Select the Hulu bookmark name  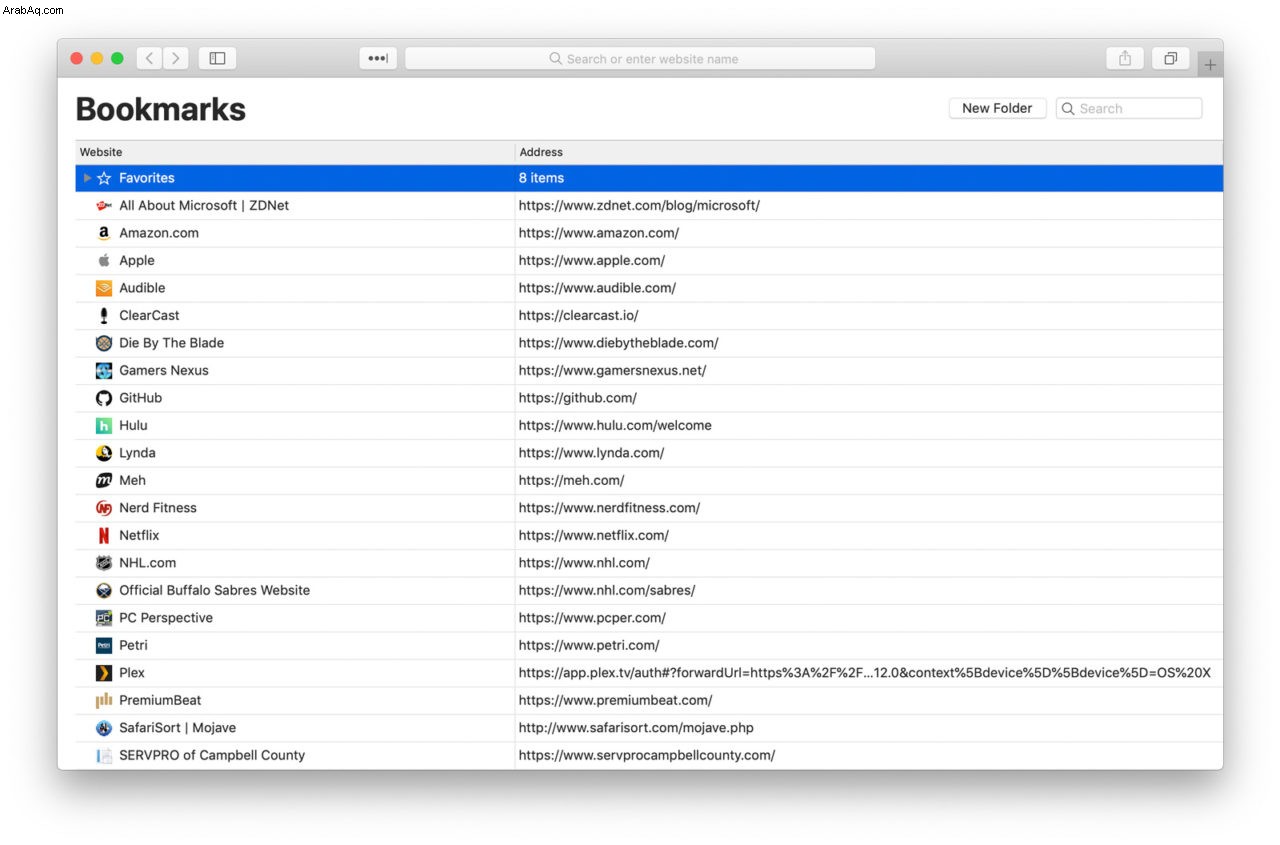point(133,426)
